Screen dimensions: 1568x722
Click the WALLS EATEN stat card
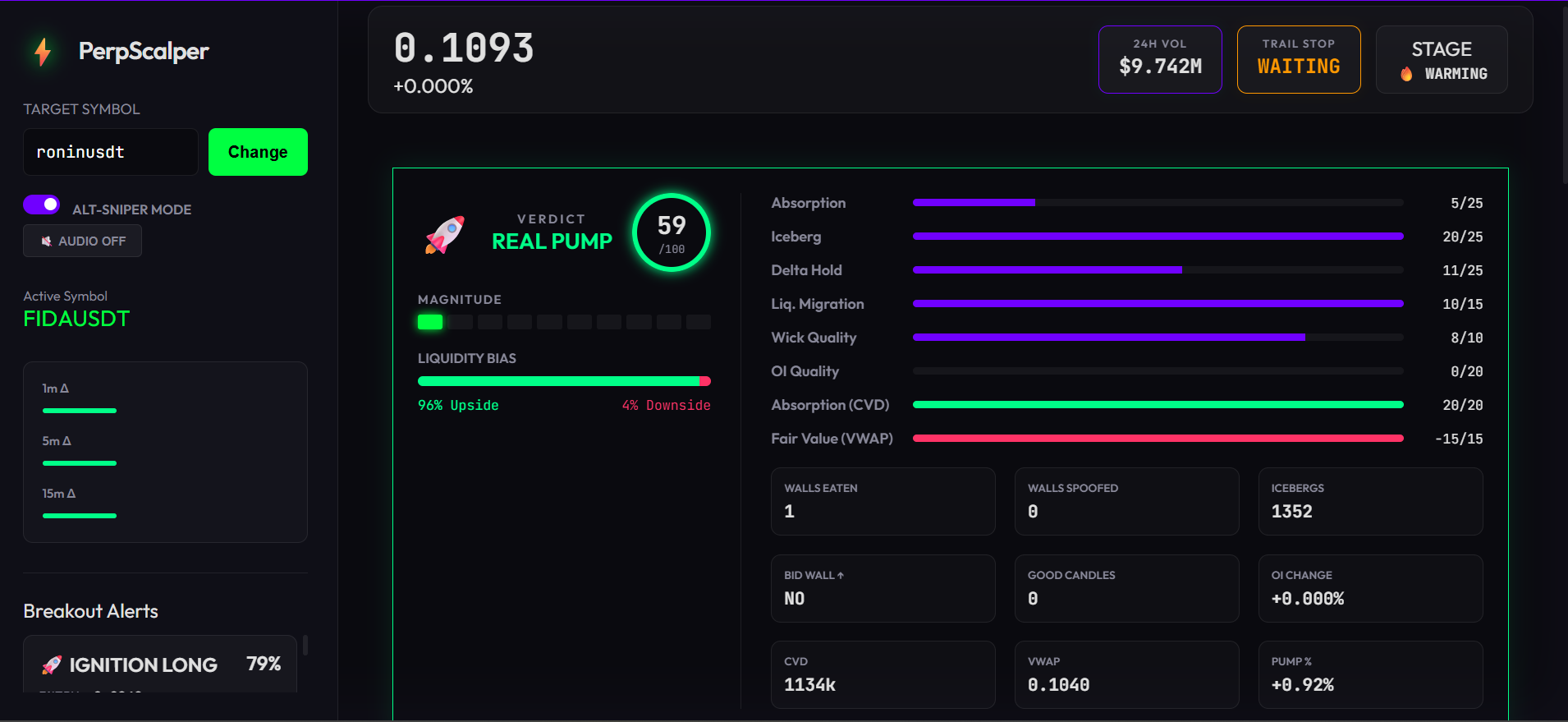click(x=883, y=502)
